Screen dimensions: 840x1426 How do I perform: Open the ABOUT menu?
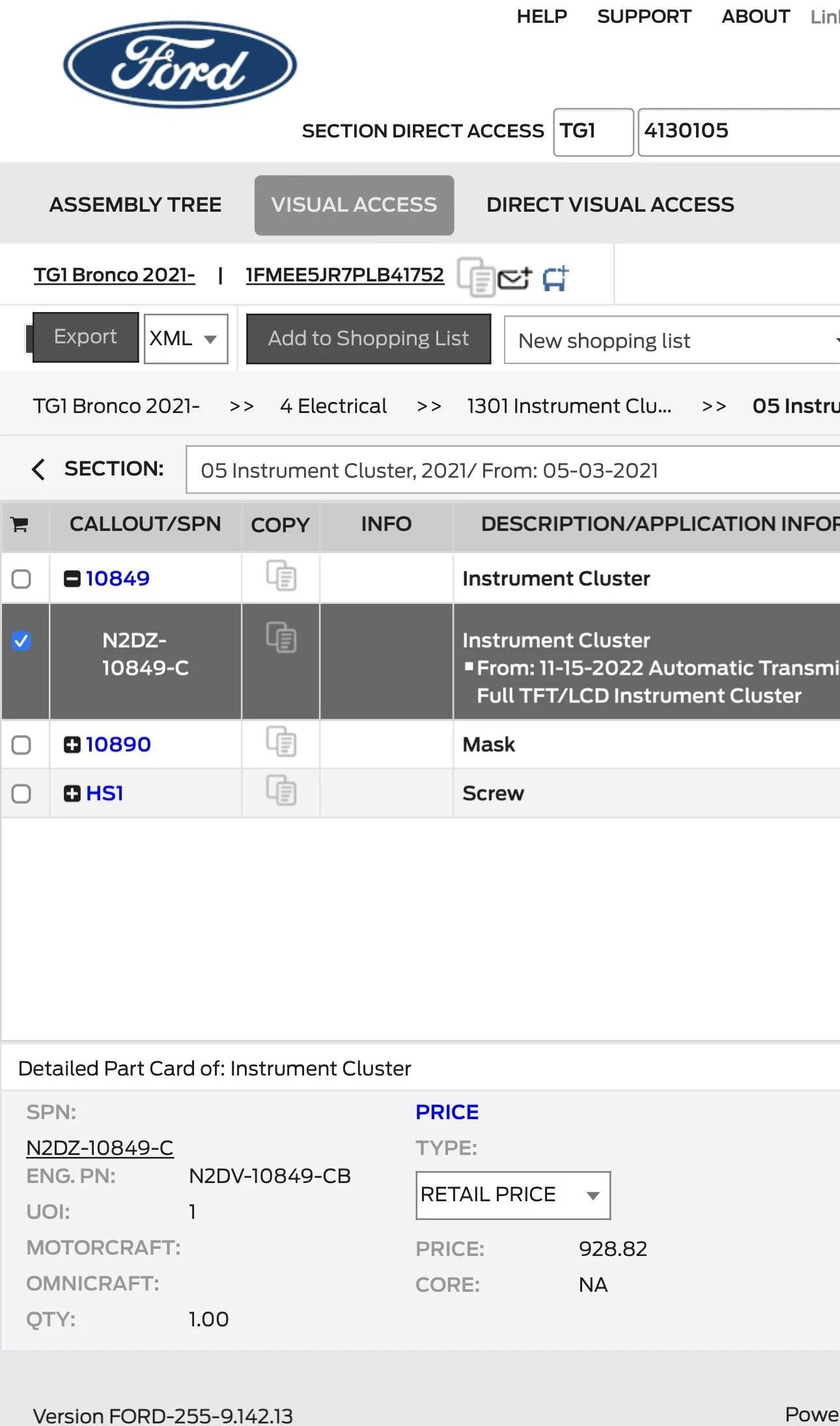[755, 16]
